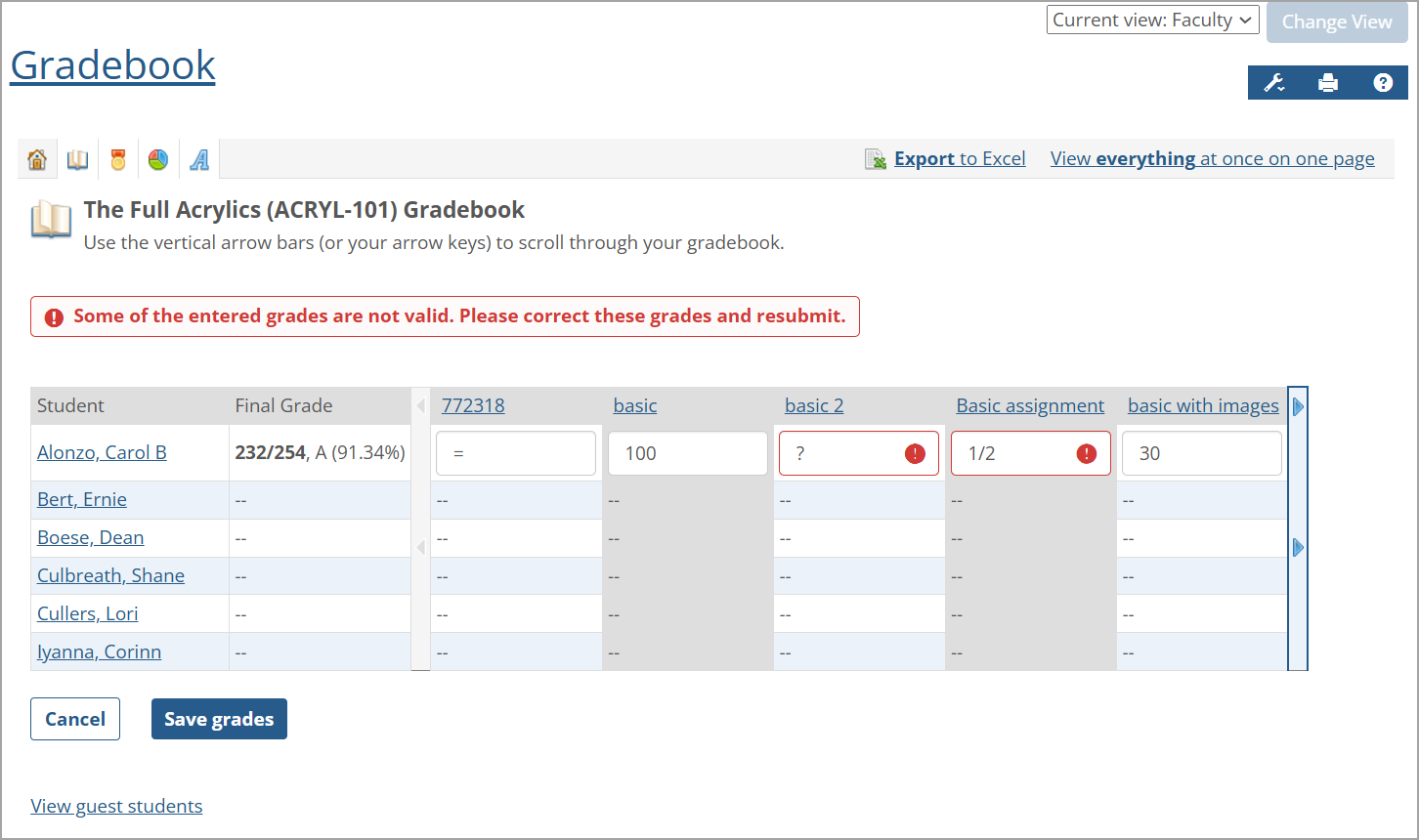Open the wrench settings tool
Image resolution: width=1419 pixels, height=840 pixels.
[1274, 83]
